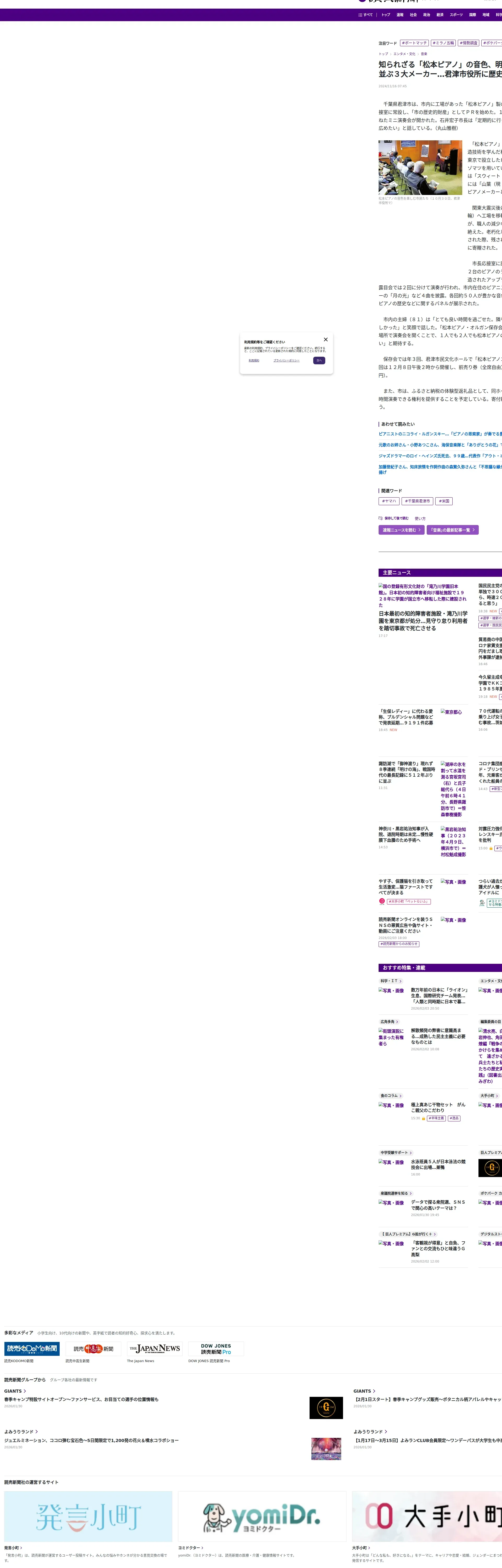Select the 速報 navigation tab
This screenshot has width=502, height=1568.
tap(400, 15)
